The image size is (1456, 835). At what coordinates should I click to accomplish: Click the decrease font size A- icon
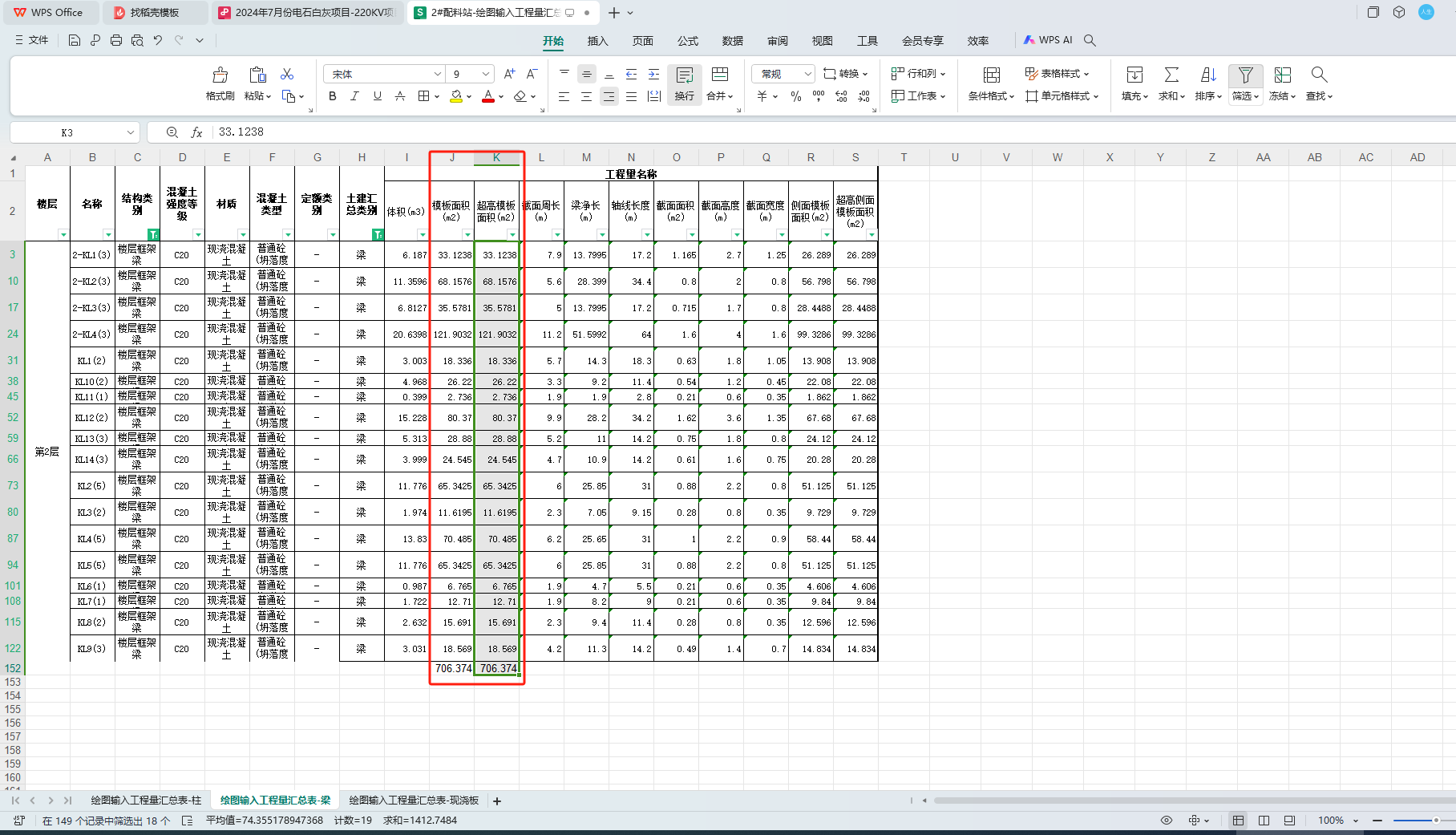coord(532,74)
